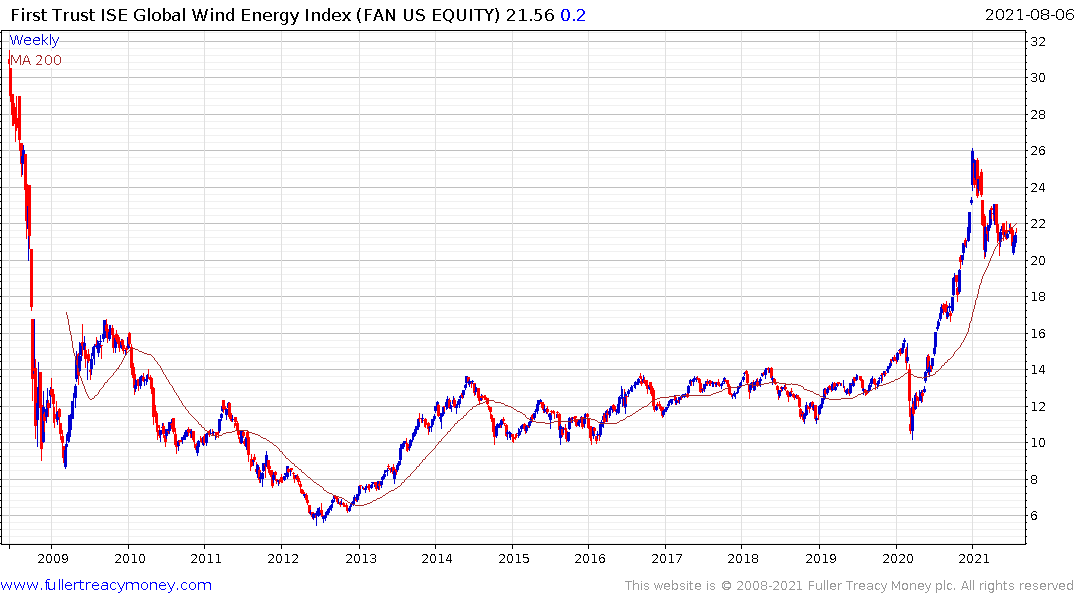Click the 18 price axis label
1075x600 pixels.
[x=1039, y=297]
